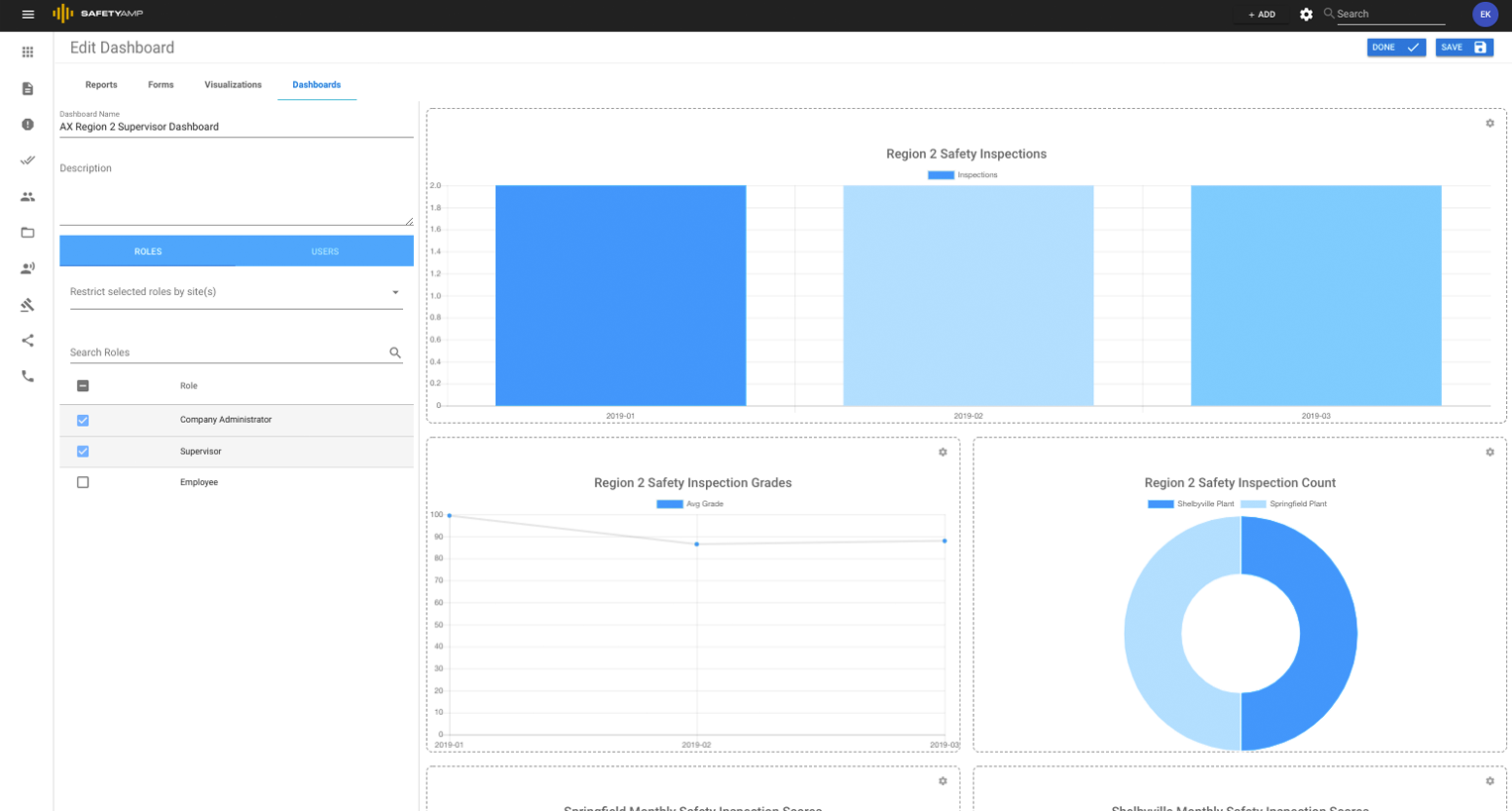1512x811 pixels.
Task: Open the incidents alert icon in sidebar
Action: coord(27,124)
